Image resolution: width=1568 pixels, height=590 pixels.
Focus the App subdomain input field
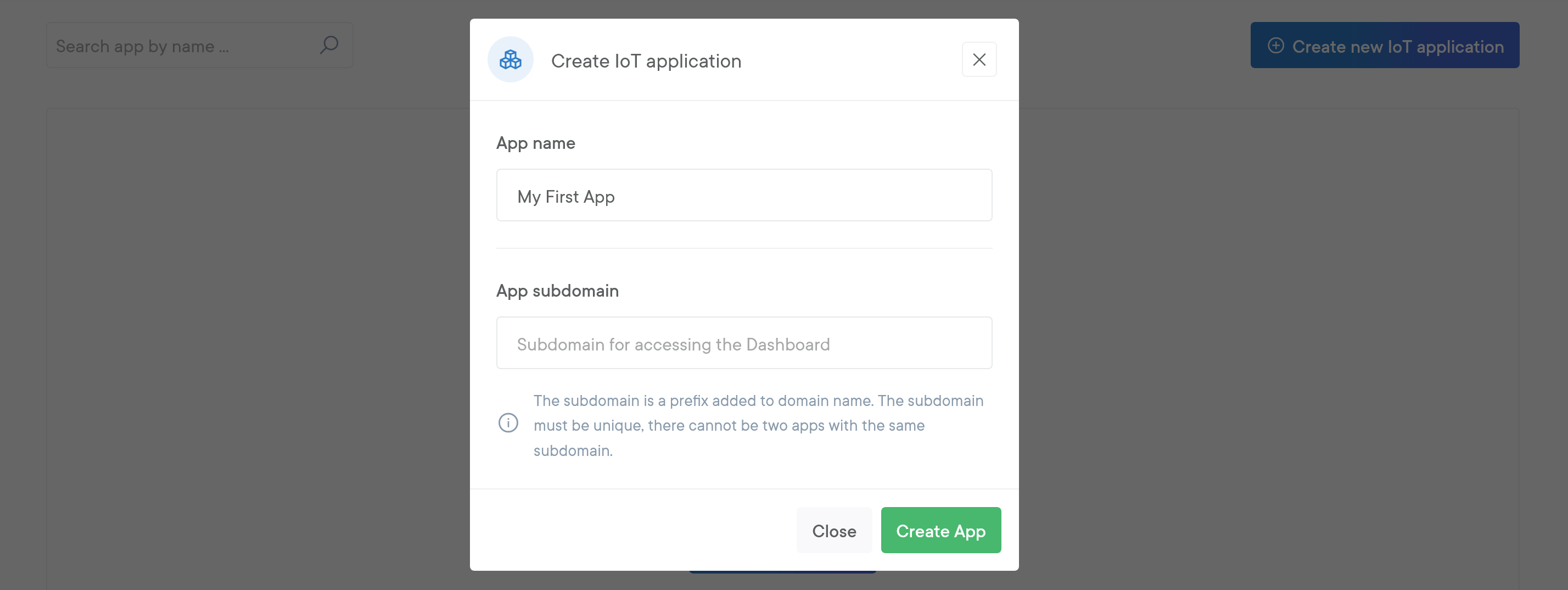[744, 343]
